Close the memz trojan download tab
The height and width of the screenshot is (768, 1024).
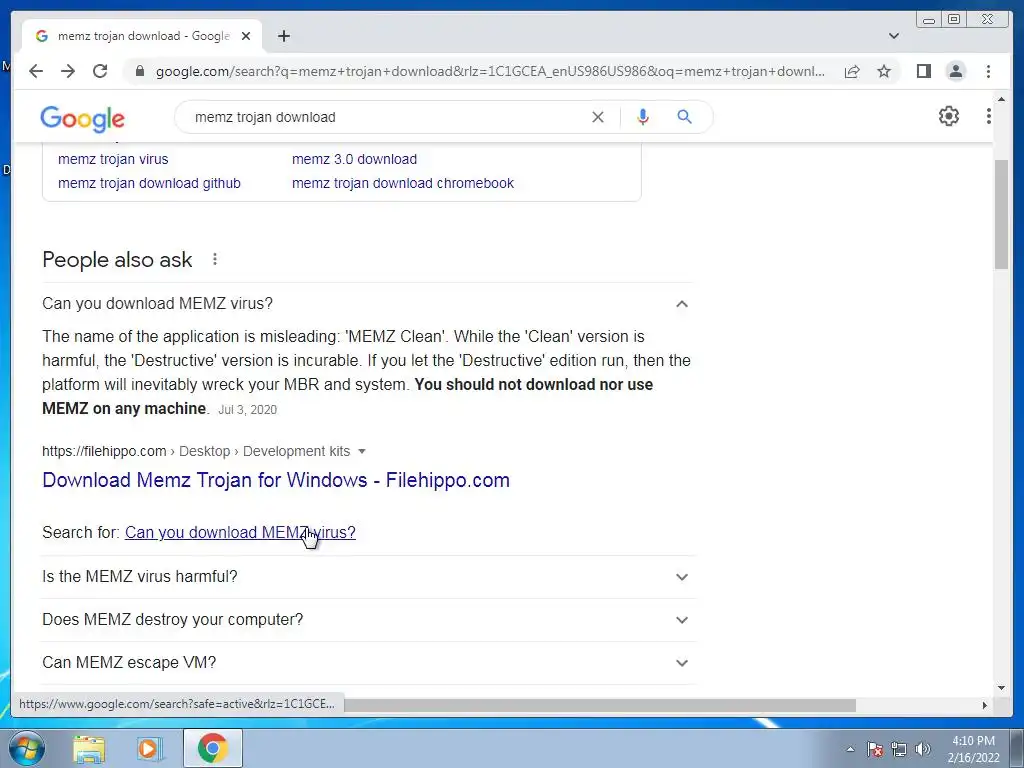point(246,36)
